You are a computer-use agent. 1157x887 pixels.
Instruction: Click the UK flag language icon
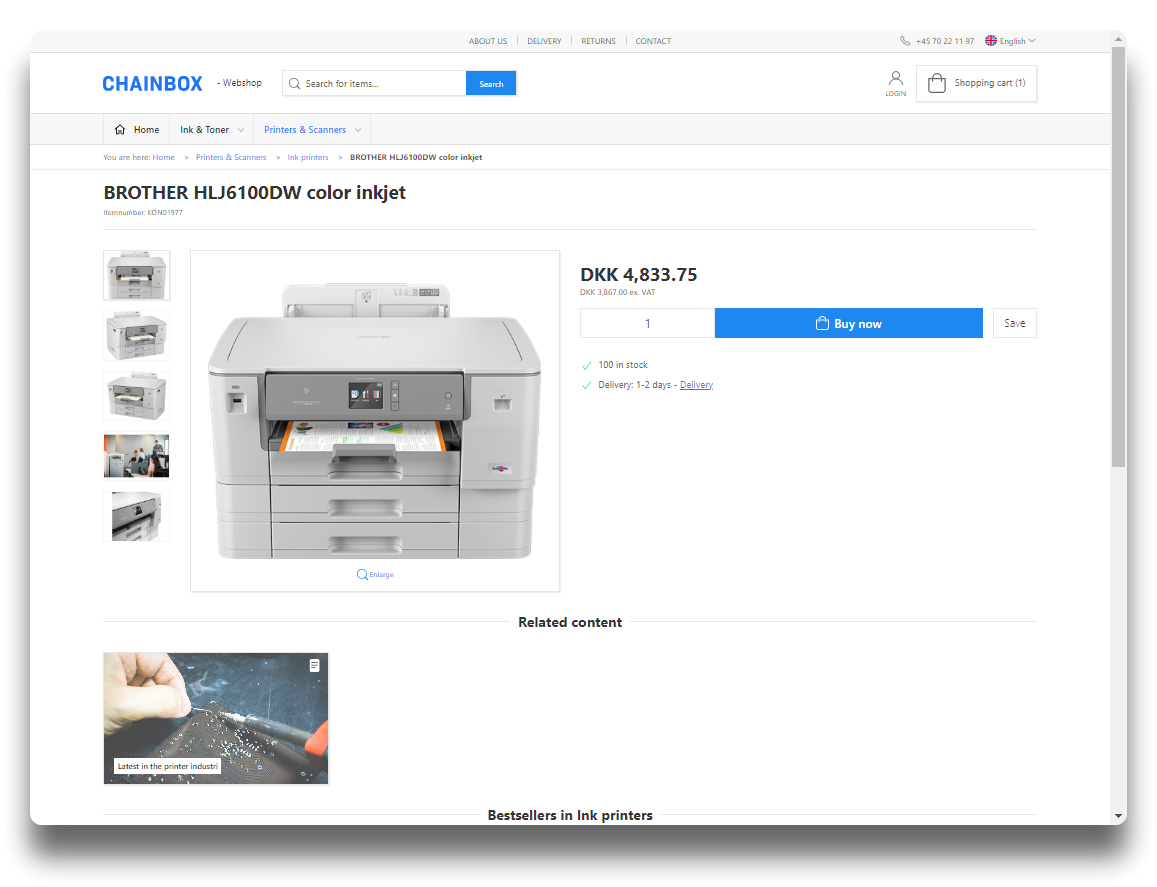click(x=991, y=41)
